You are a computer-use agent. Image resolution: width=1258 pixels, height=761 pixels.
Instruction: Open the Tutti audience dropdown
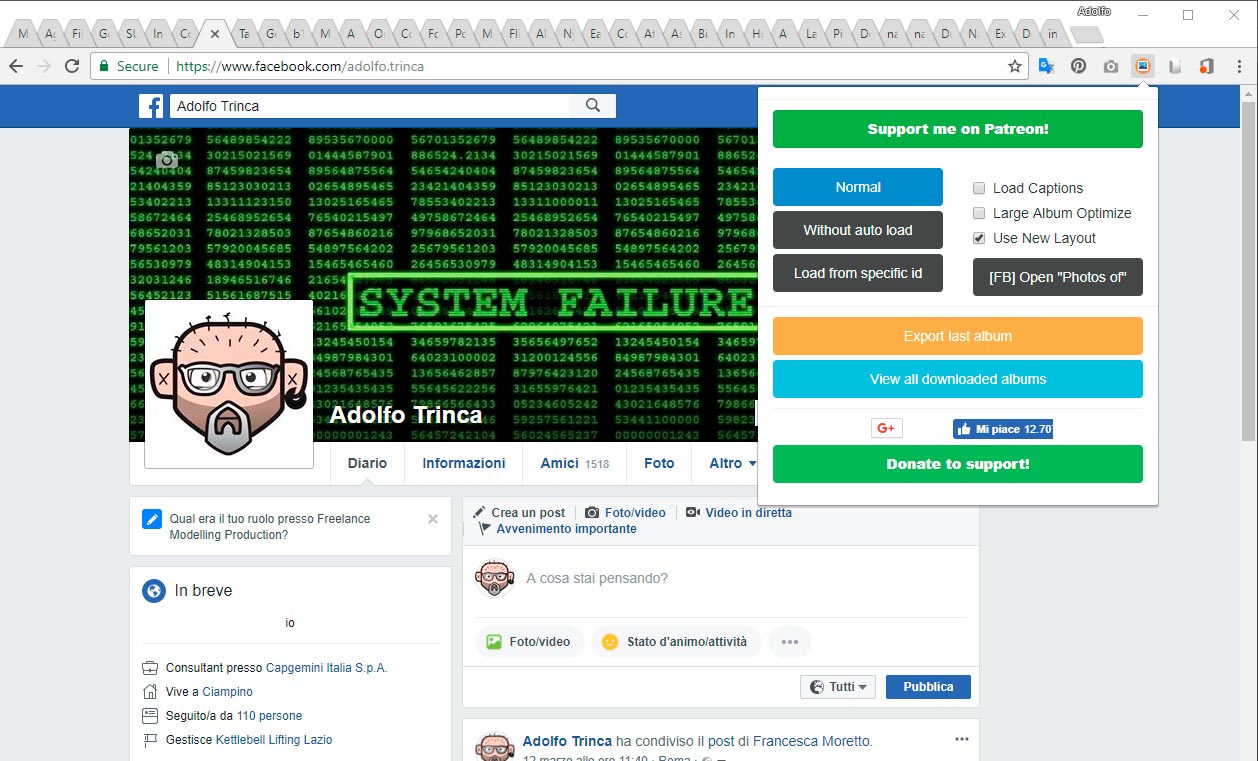click(x=838, y=687)
